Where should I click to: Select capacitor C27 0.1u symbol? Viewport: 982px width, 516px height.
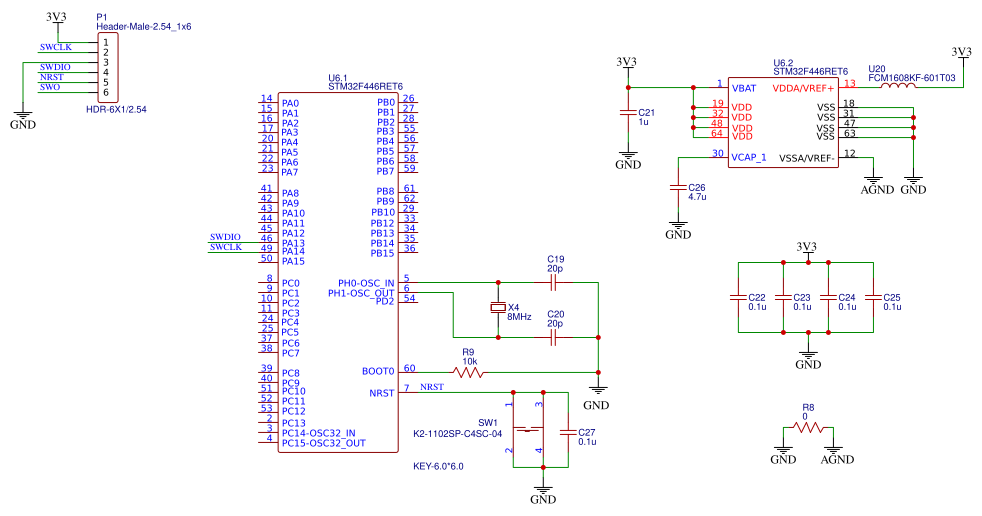click(x=568, y=432)
